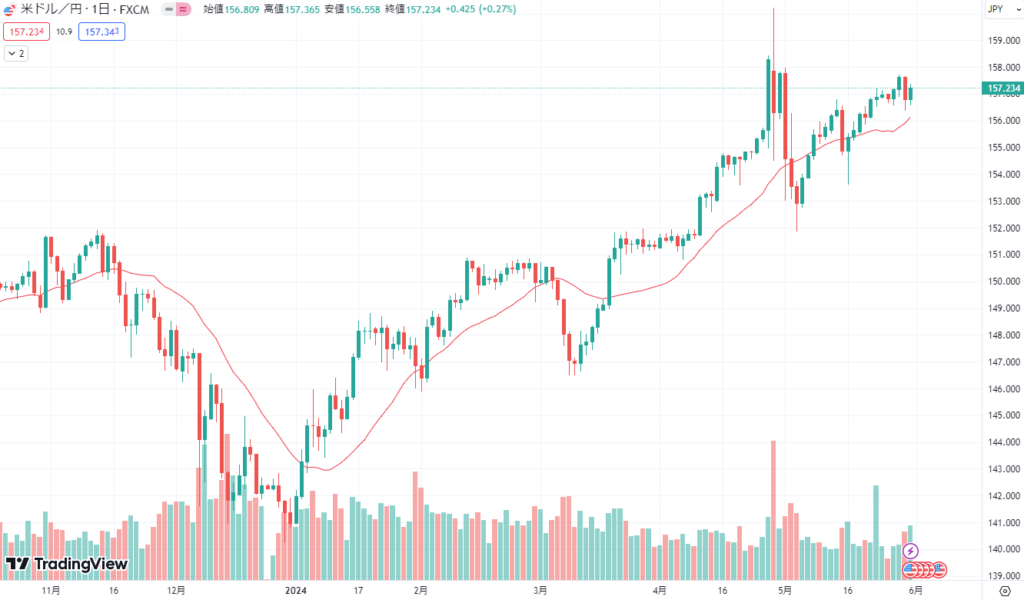The width and height of the screenshot is (1024, 600).
Task: Click the 6月 label on the time axis
Action: click(914, 590)
